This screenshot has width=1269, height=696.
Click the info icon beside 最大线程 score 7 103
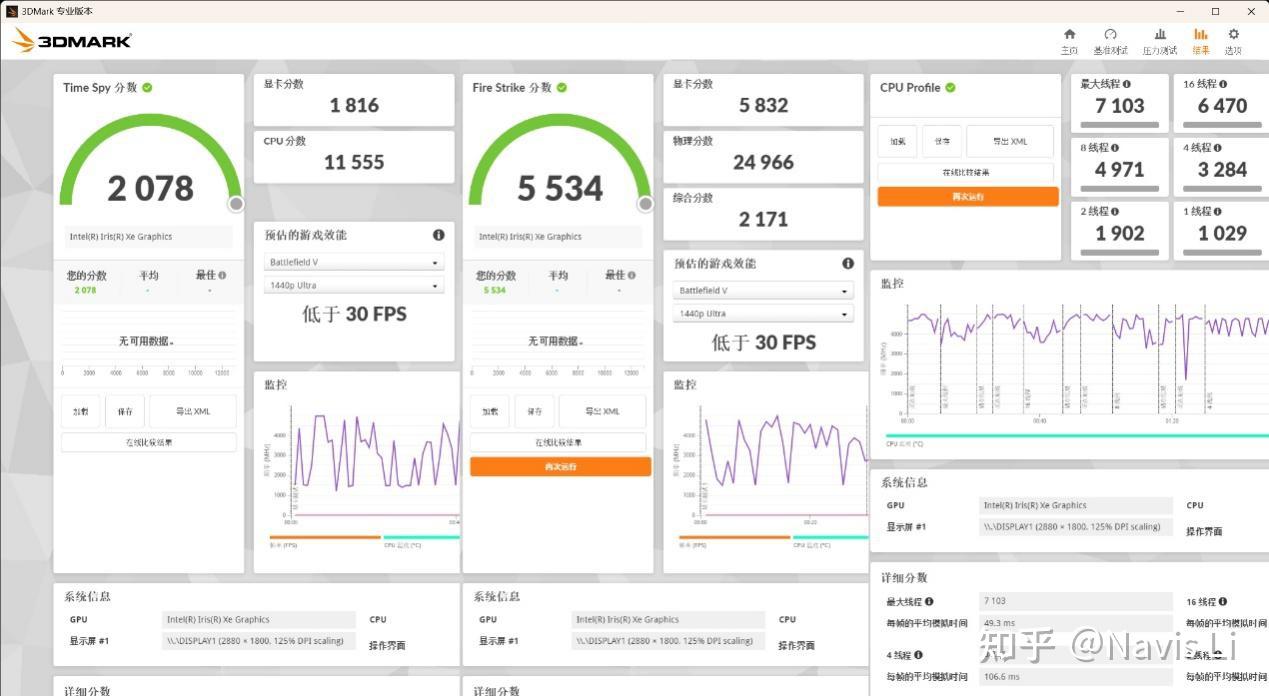(x=1127, y=84)
